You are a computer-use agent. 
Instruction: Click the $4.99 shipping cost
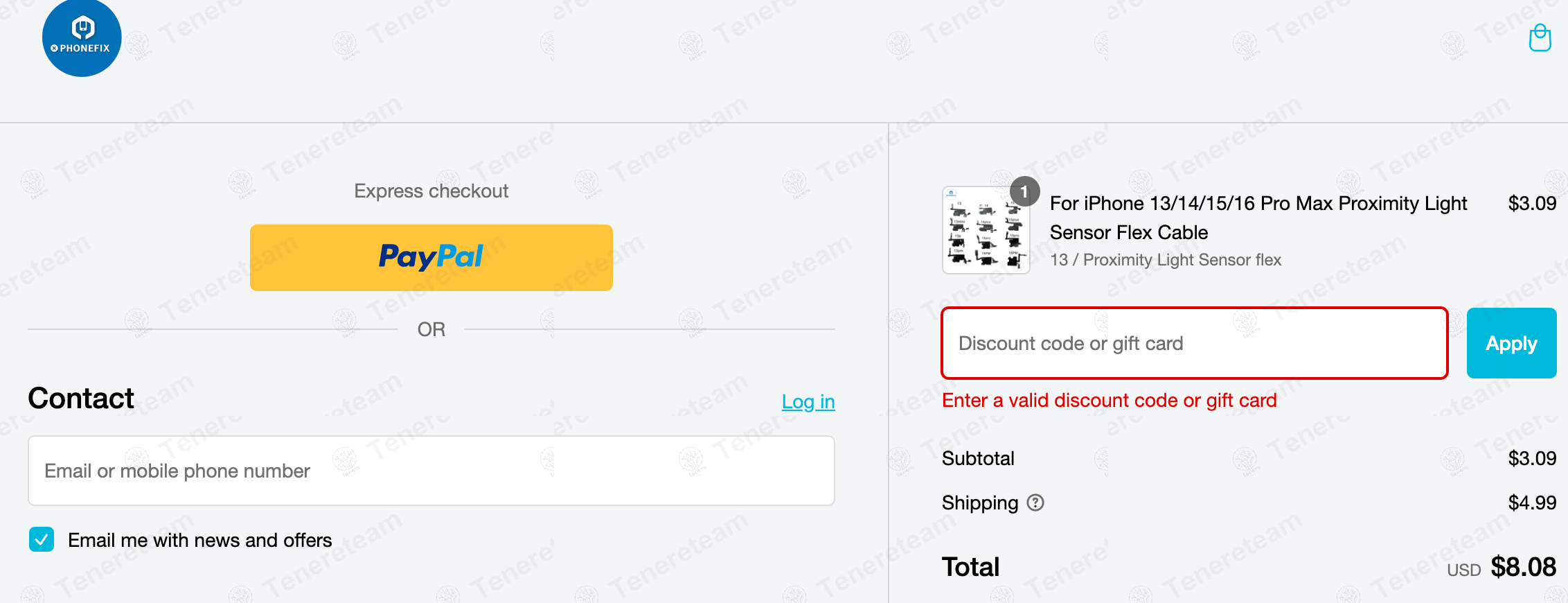(1531, 503)
